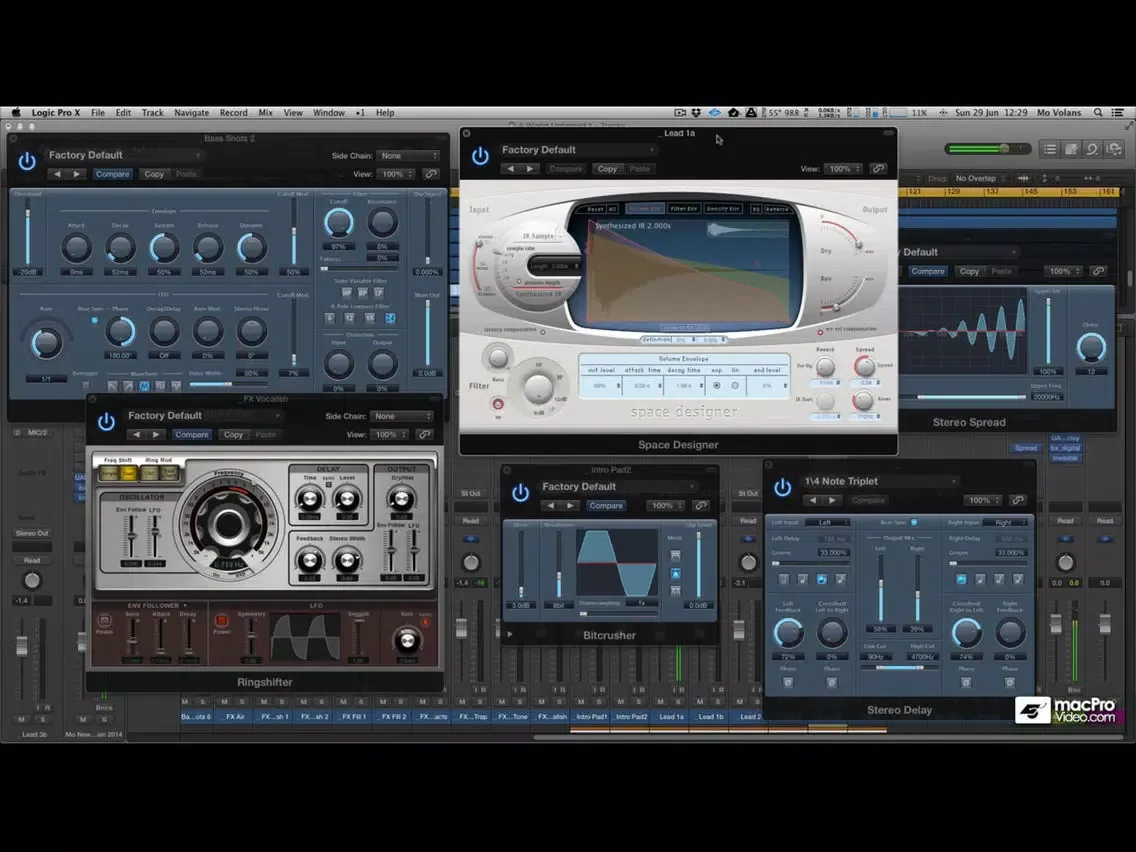Open Side Chain dropdown in Ringshifter plugin
The width and height of the screenshot is (1136, 852).
tap(402, 416)
